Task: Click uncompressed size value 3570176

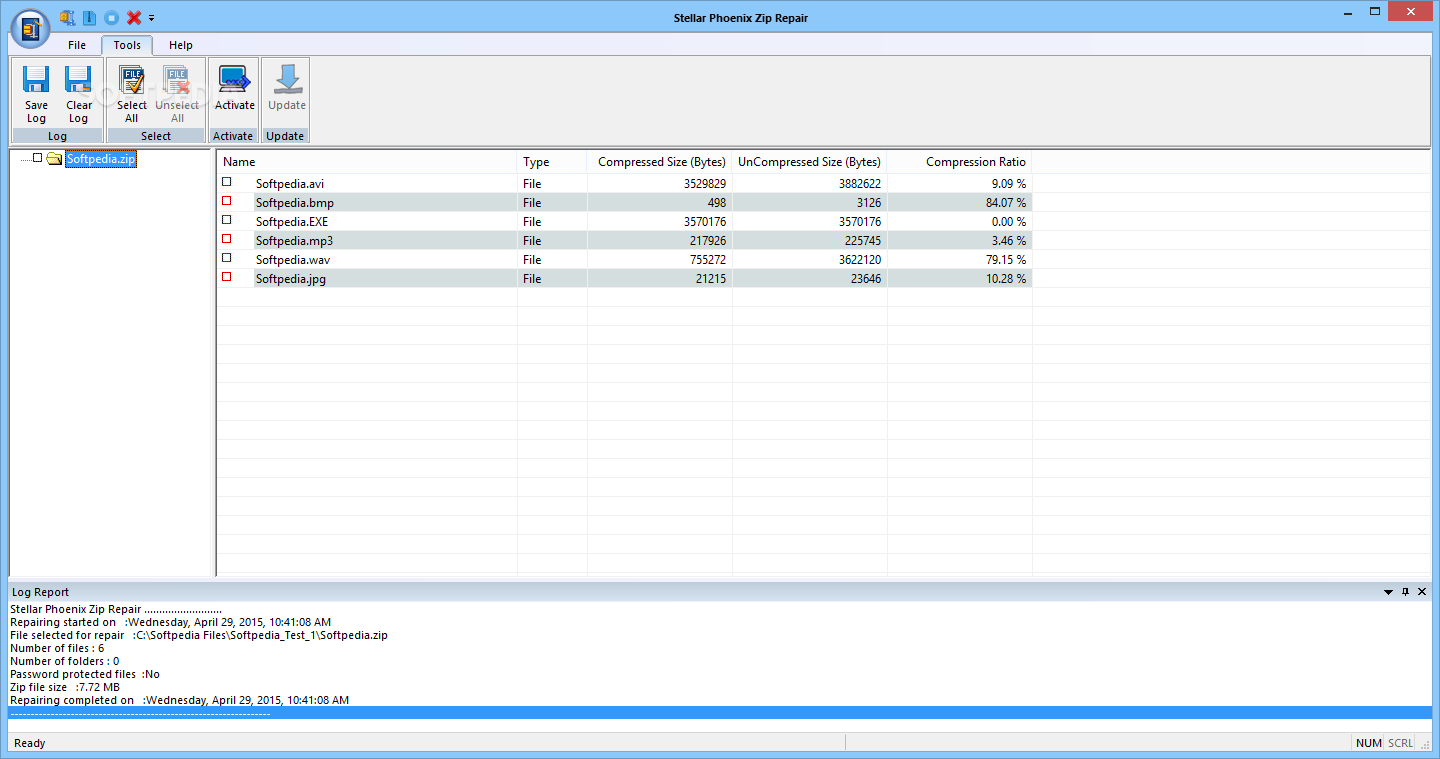Action: 859,222
